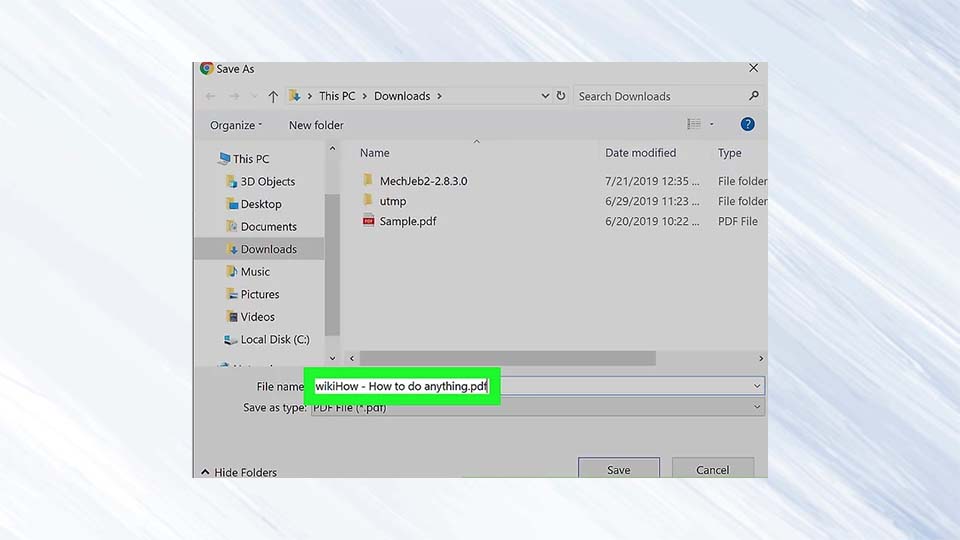Sort files by Type column

729,153
